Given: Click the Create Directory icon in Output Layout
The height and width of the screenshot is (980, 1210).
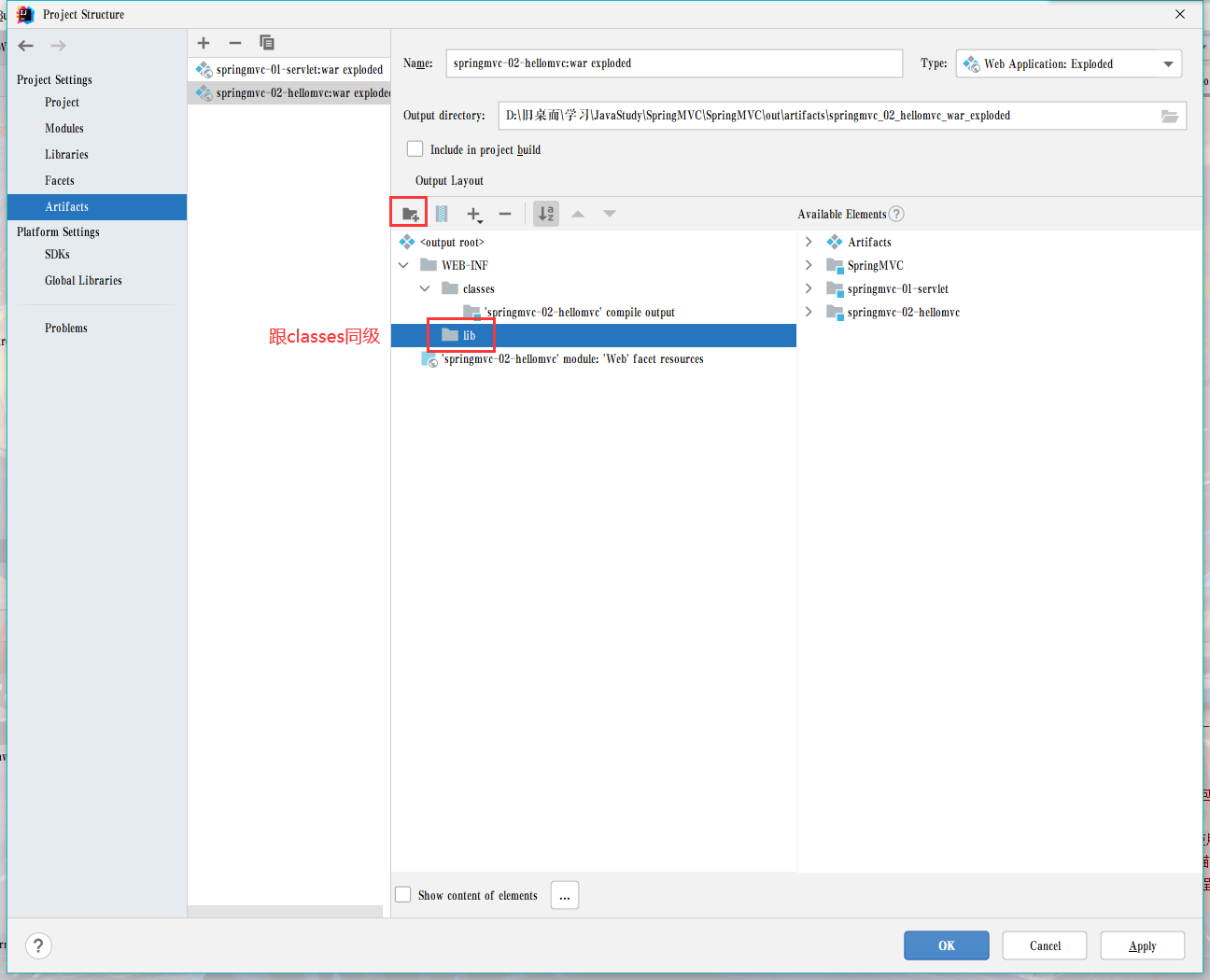Looking at the screenshot, I should [x=409, y=214].
